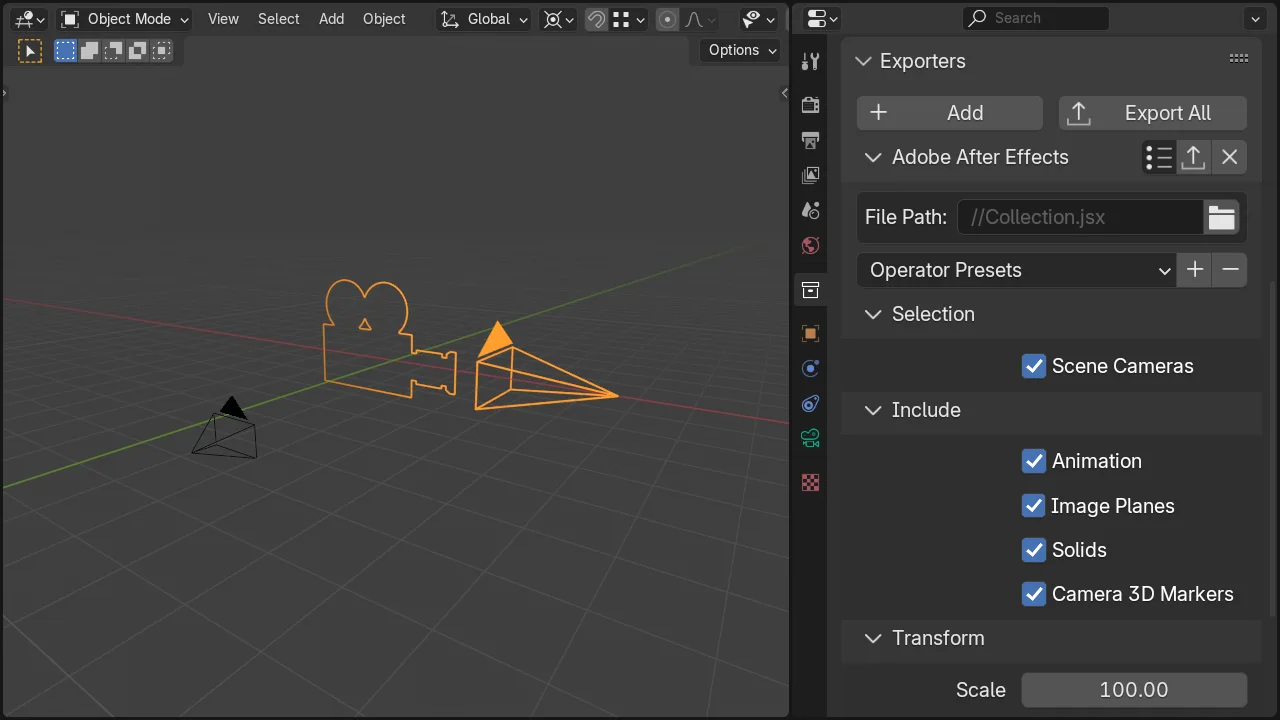Open the proportional editing falloff dropdown
Screen dimensions: 1280x720
pyautogui.click(x=699, y=19)
